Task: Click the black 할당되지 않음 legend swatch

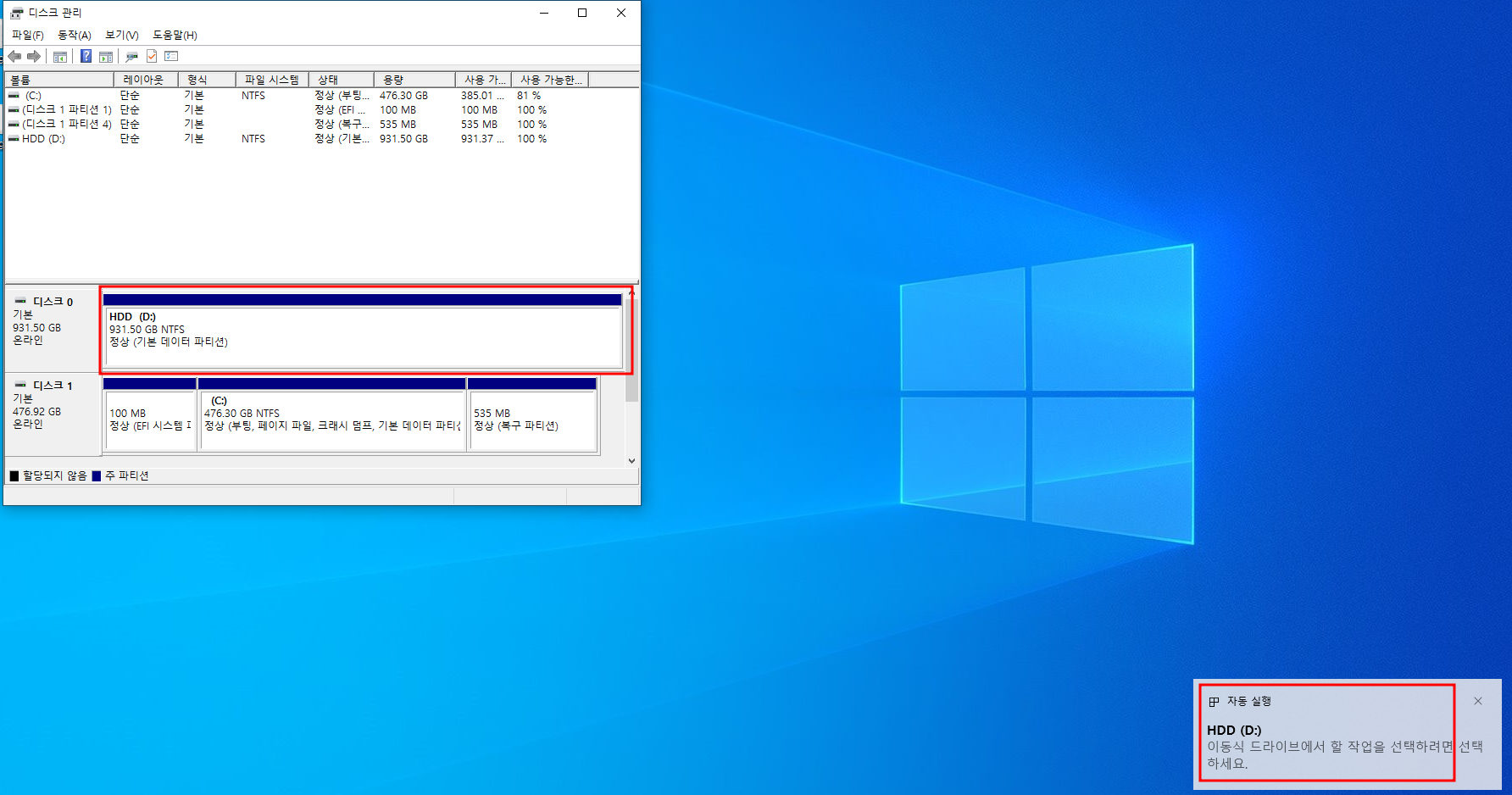Action: tap(14, 476)
